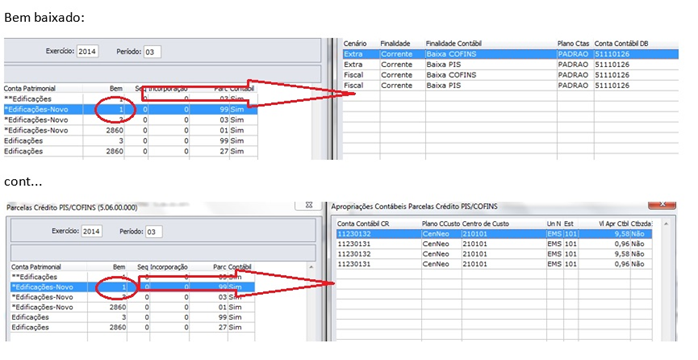Close the Apropriações Contábeis Parcelas Crédito window
Screen dimensions: 698x360
(662, 205)
